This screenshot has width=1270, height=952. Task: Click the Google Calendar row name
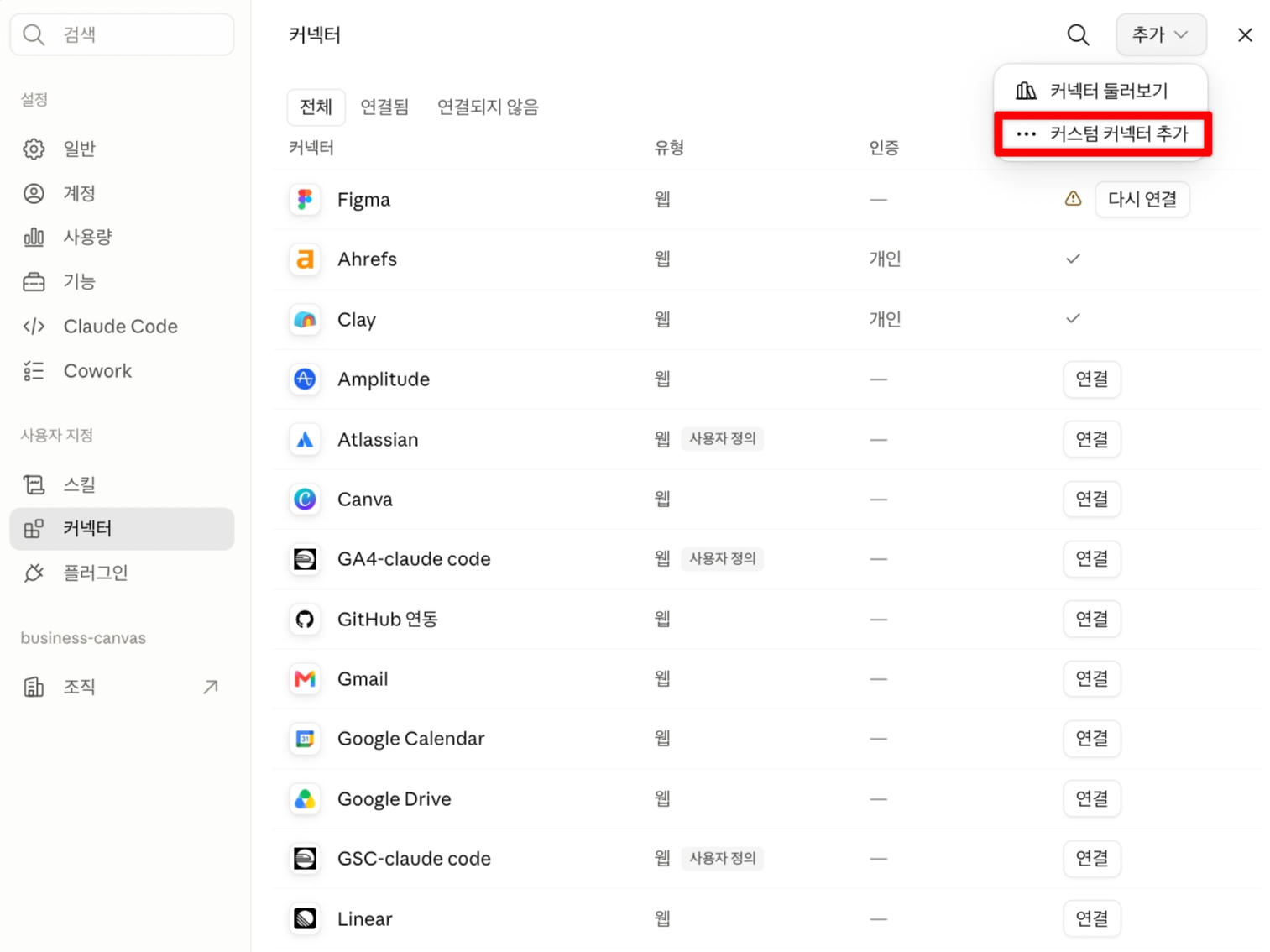(411, 739)
